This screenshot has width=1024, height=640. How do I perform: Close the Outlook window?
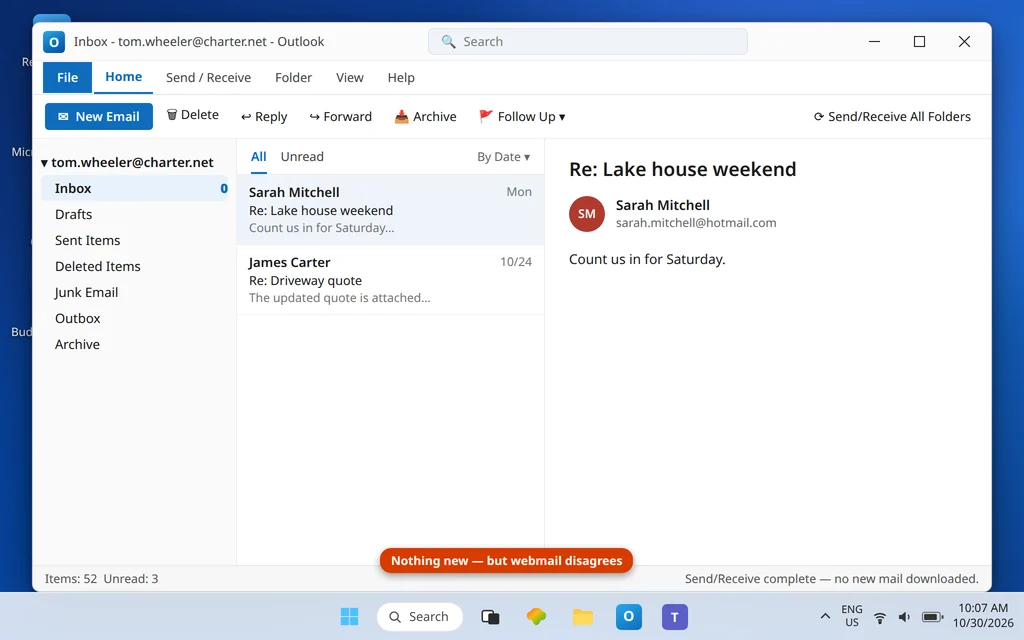click(964, 42)
